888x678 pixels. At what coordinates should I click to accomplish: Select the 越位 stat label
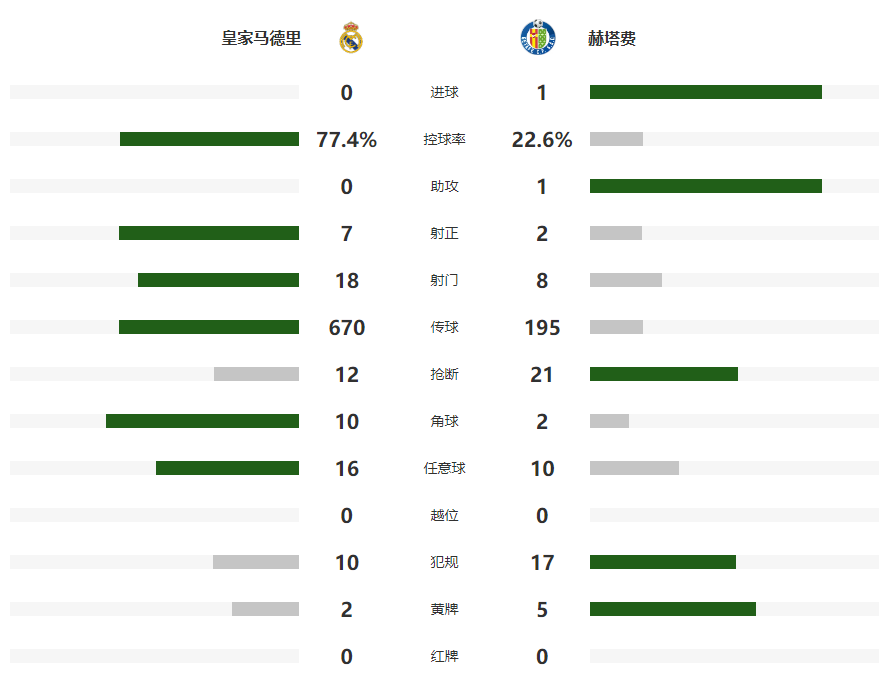pyautogui.click(x=444, y=516)
